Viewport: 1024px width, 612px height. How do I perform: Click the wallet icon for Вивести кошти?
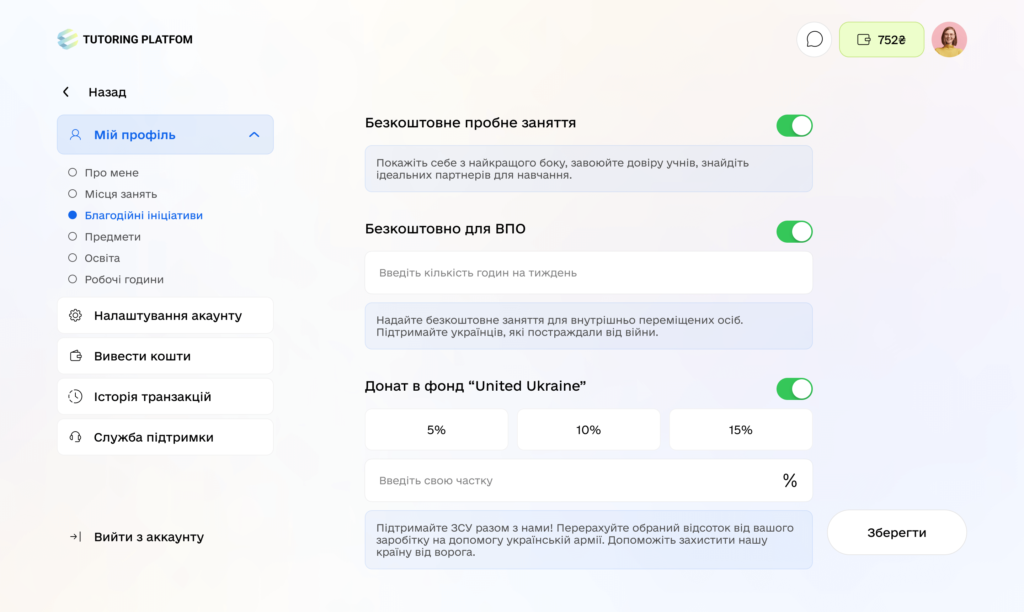[75, 356]
